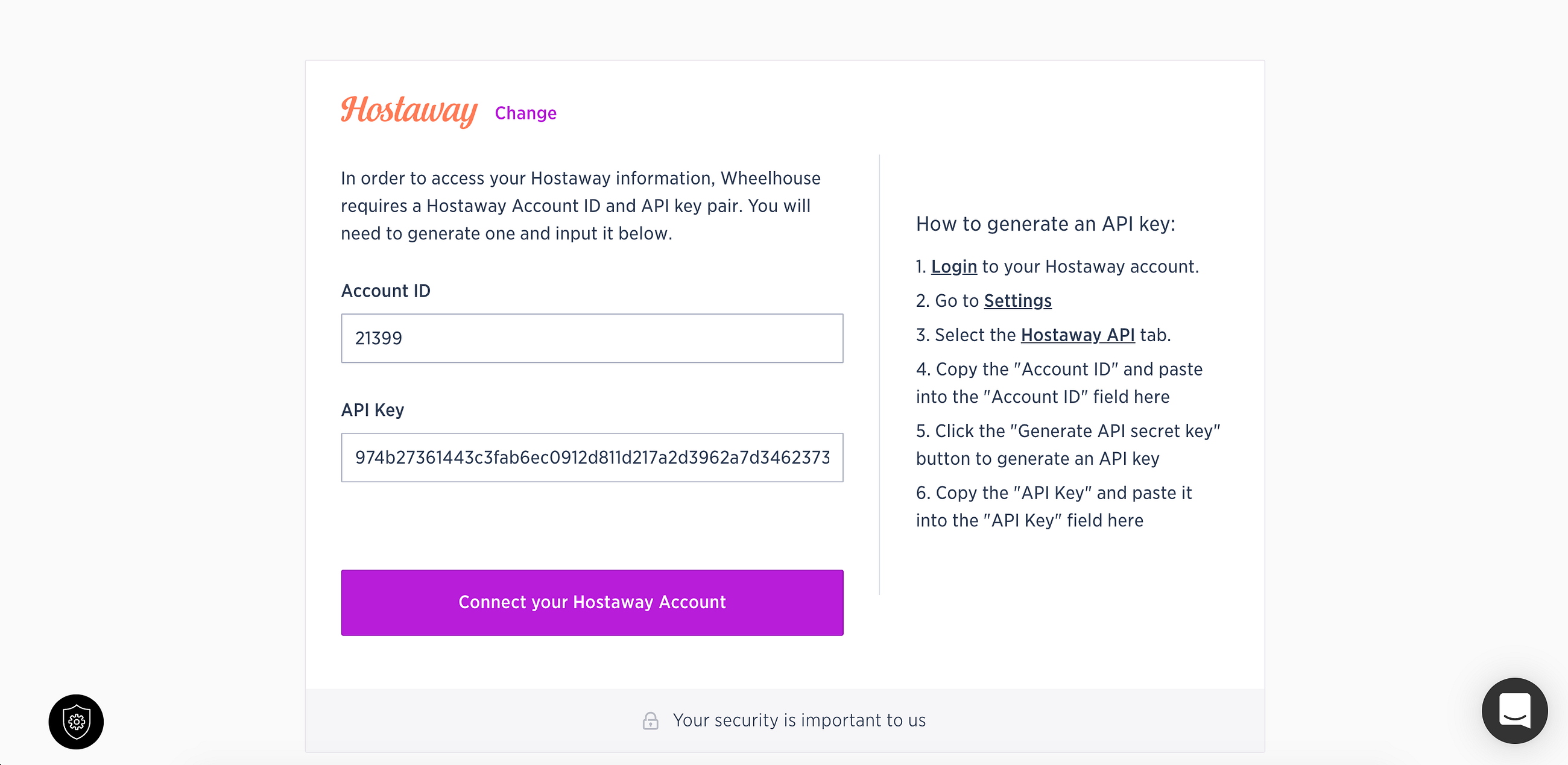Image resolution: width=1568 pixels, height=765 pixels.
Task: Follow the Settings link in step 2
Action: coord(1017,301)
